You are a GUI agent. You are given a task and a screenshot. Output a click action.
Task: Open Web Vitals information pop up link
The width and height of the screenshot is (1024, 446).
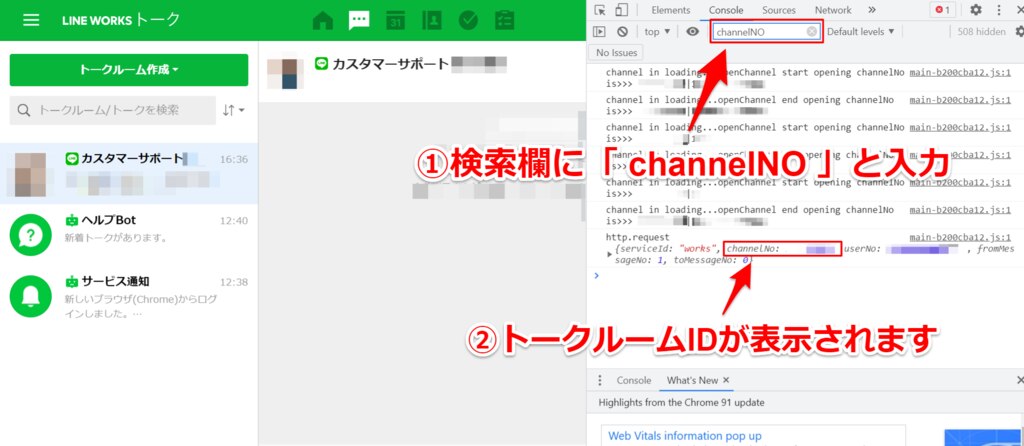coord(684,436)
